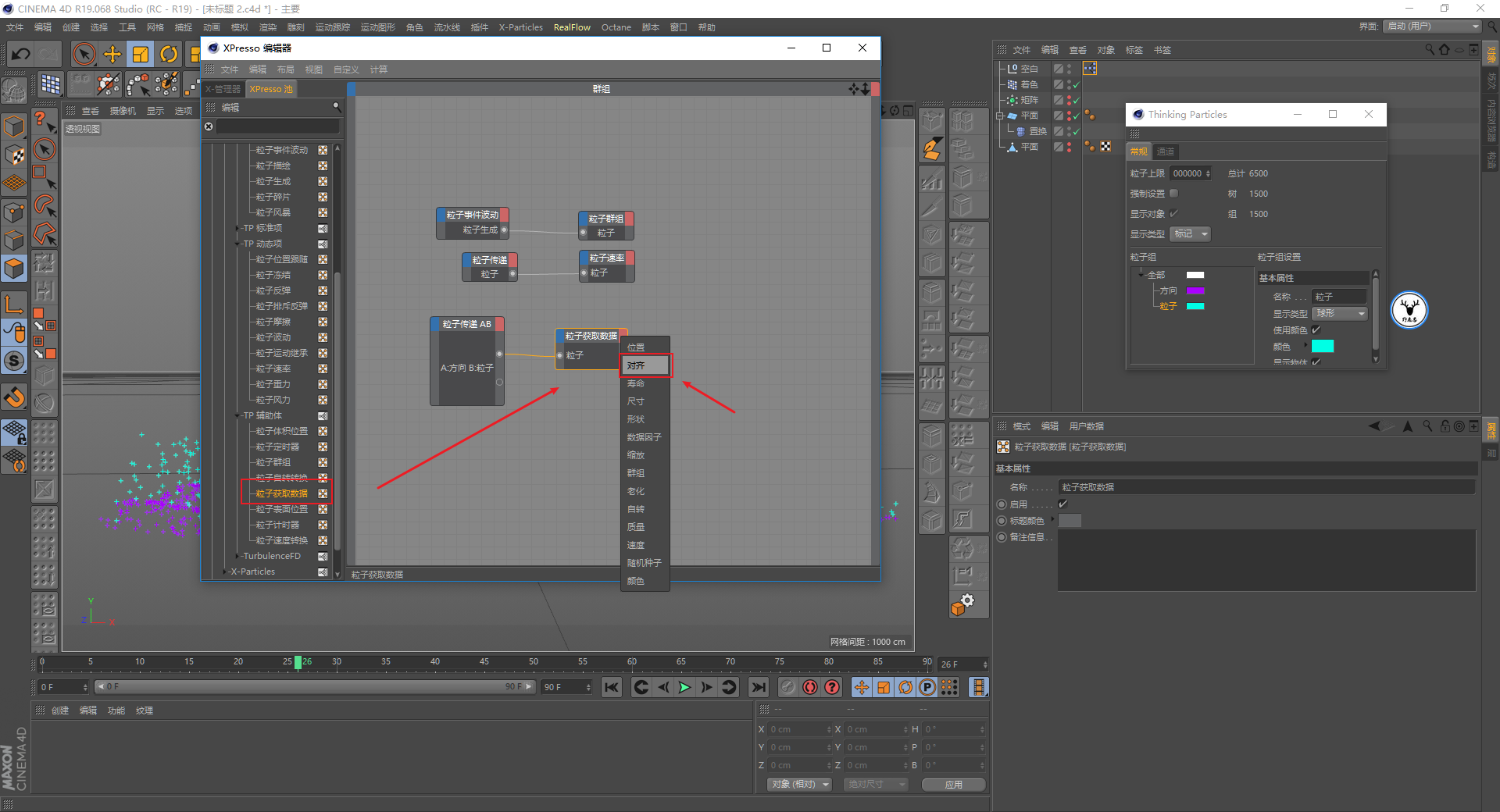Activate the Scale tool in top toolbar
This screenshot has height=812, width=1500.
click(x=141, y=54)
